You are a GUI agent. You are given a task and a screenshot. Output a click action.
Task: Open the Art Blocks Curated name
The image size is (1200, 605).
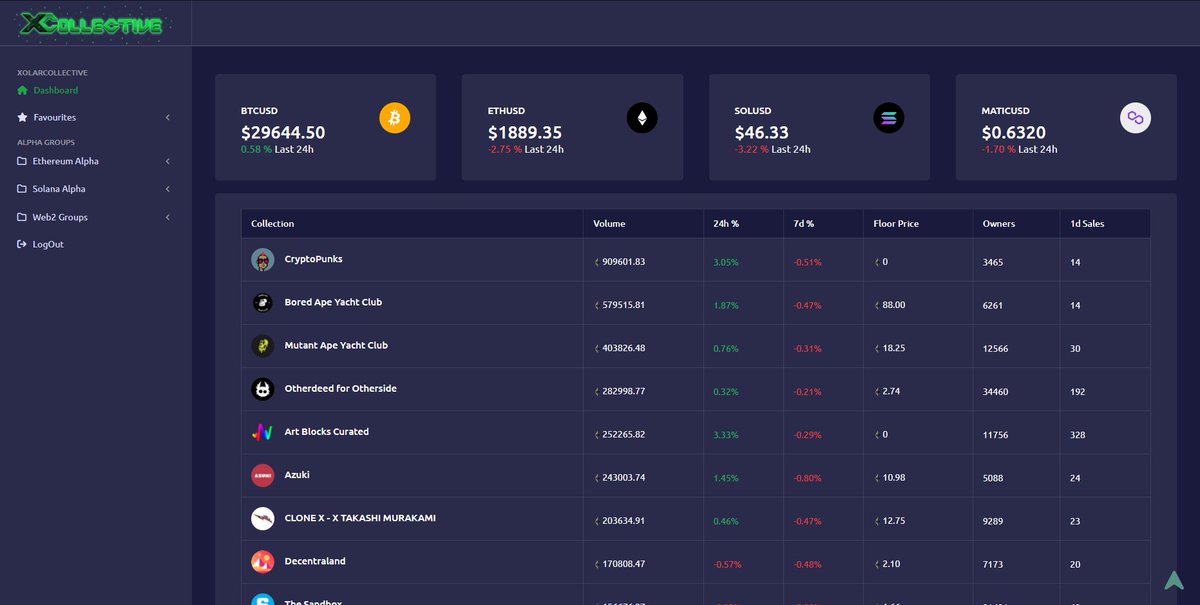pos(326,431)
